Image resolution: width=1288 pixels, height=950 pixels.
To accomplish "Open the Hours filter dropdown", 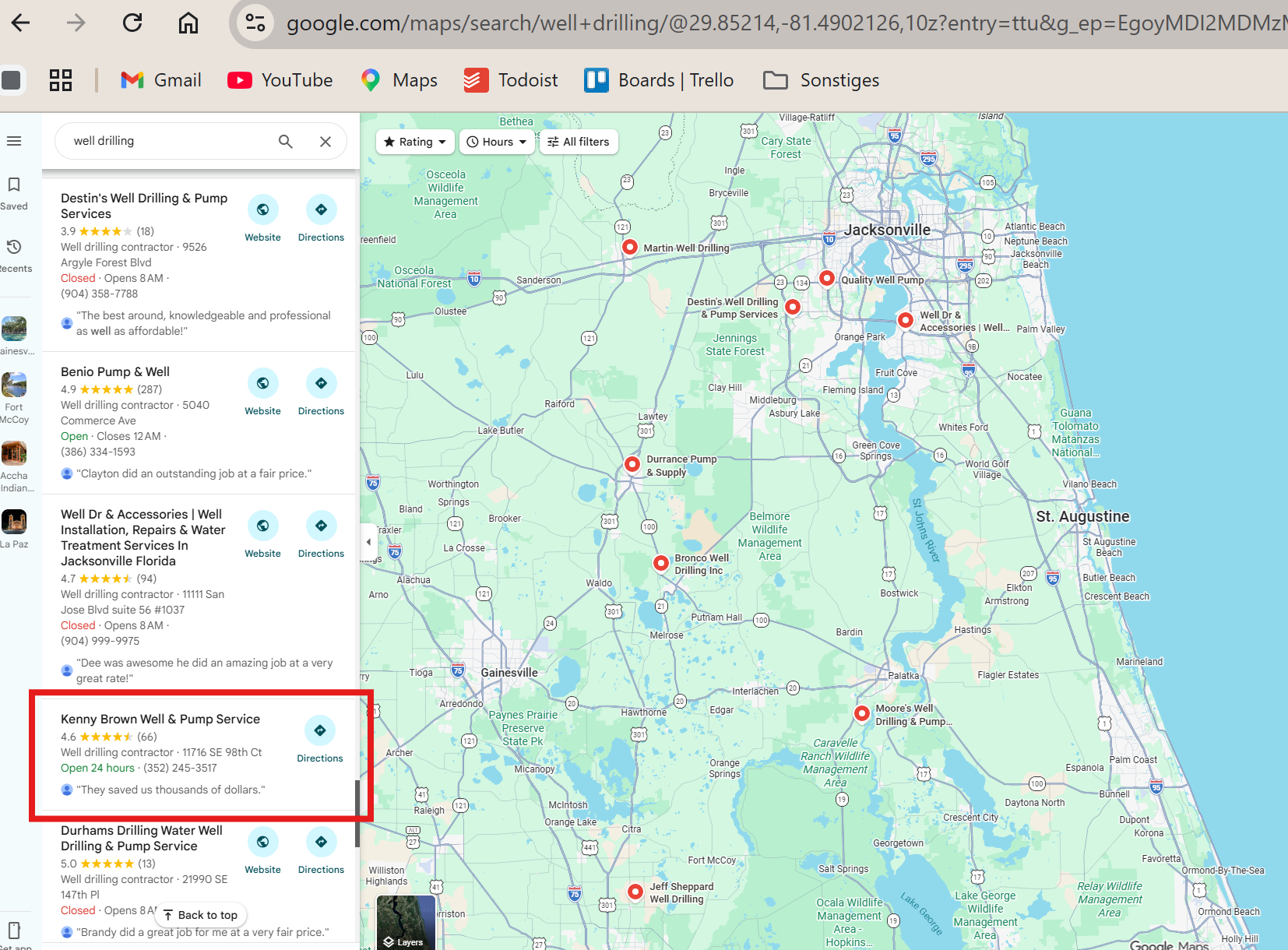I will pos(496,141).
